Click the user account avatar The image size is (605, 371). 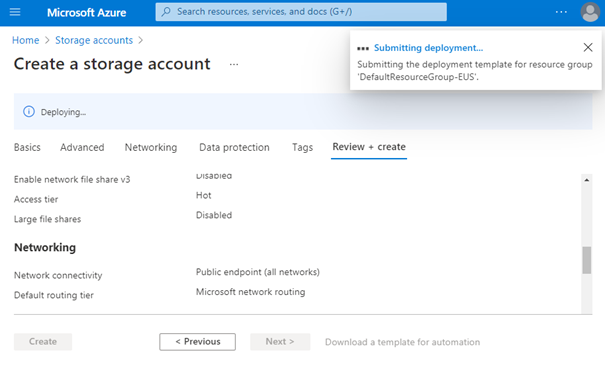590,12
